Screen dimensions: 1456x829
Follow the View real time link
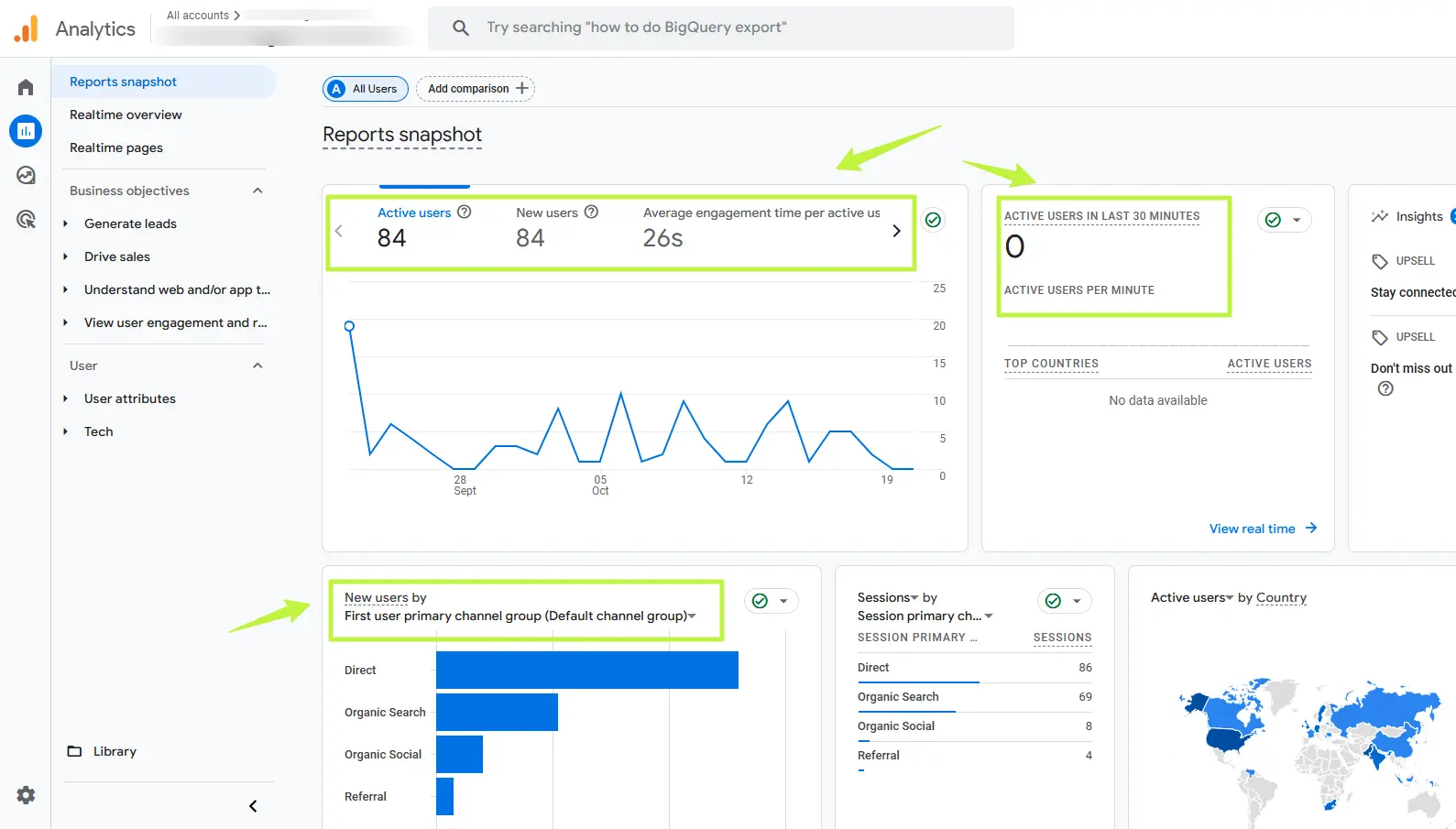(x=1262, y=529)
